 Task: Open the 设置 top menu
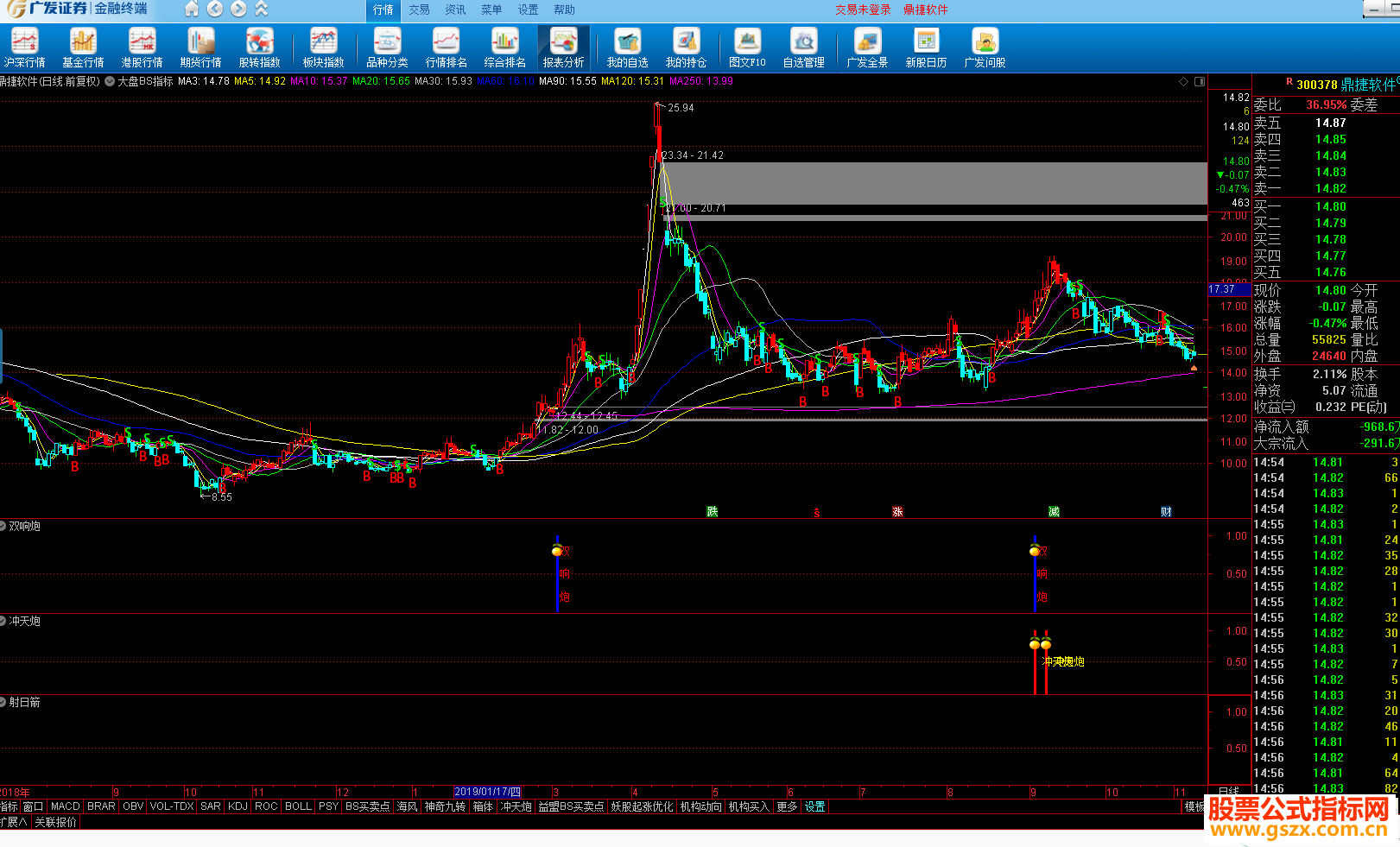pyautogui.click(x=529, y=9)
